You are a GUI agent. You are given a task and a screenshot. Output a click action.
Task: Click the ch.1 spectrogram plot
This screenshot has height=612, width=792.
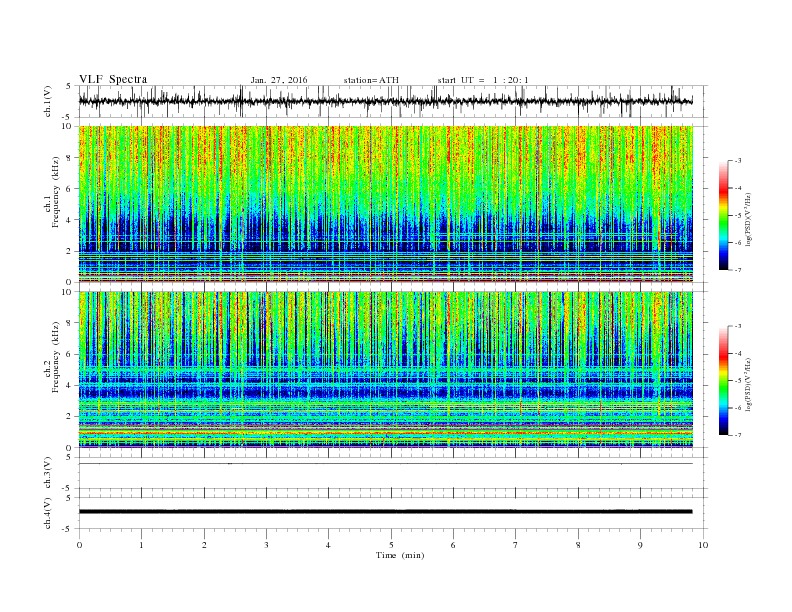[385, 204]
